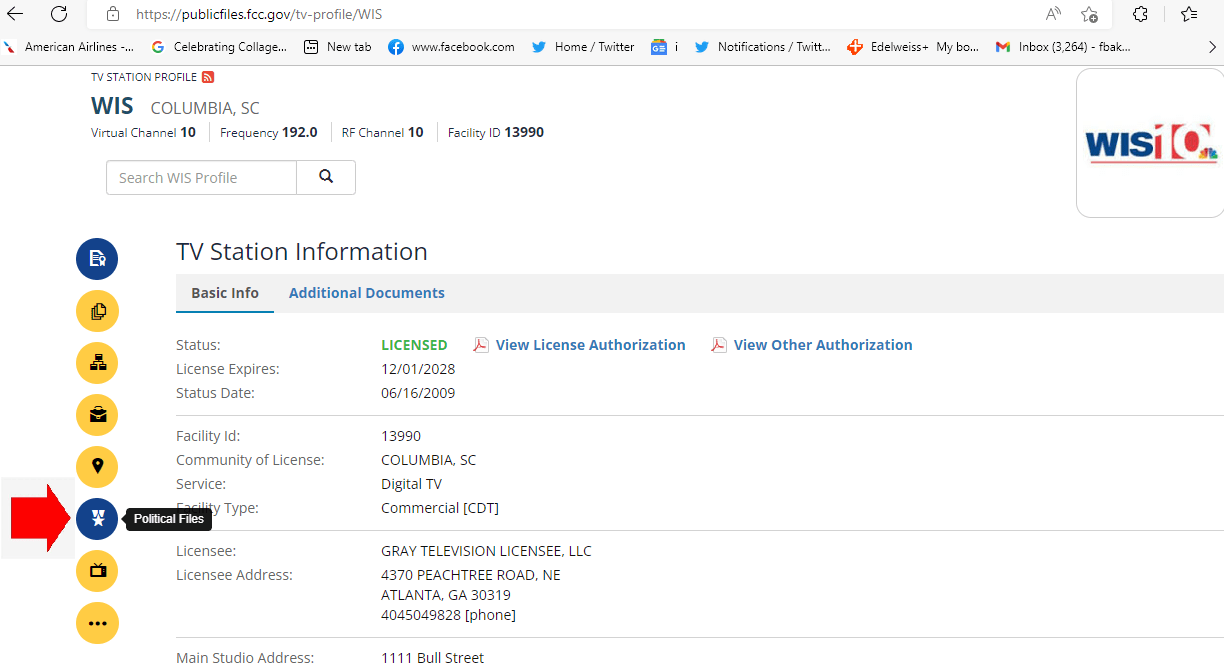
Task: Click the Search WIS Profile field
Action: (201, 178)
